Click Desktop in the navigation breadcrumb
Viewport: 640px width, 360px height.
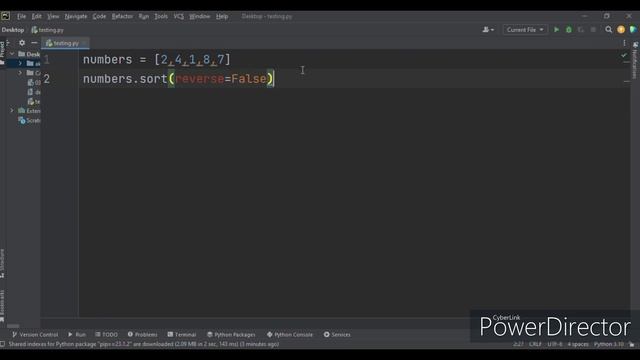tap(13, 30)
